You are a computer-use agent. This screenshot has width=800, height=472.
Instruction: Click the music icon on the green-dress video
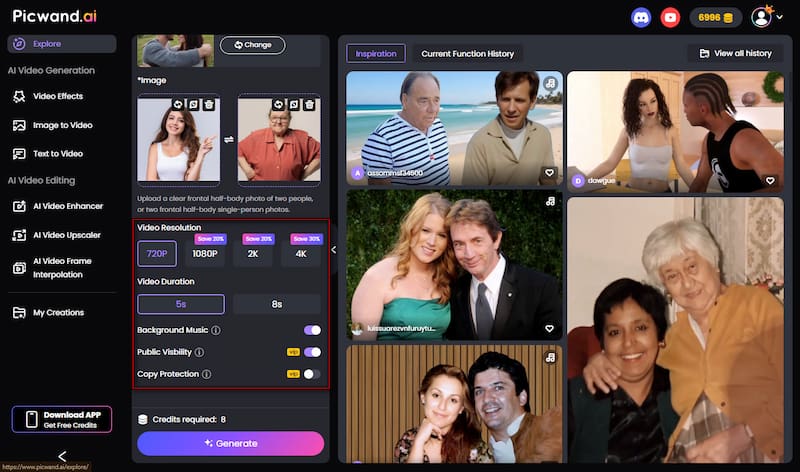coord(550,202)
